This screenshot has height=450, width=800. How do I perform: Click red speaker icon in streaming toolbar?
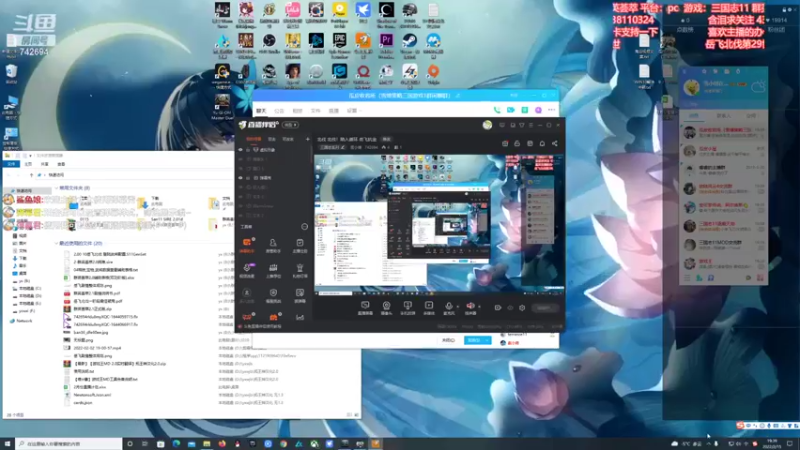470,306
